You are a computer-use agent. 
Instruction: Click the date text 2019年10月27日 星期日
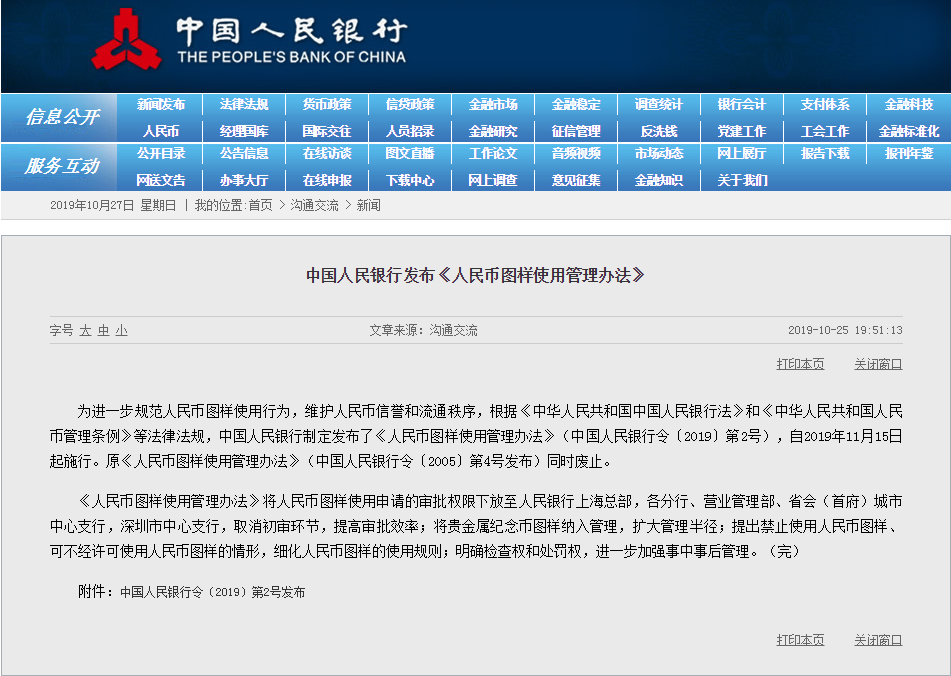pos(113,206)
